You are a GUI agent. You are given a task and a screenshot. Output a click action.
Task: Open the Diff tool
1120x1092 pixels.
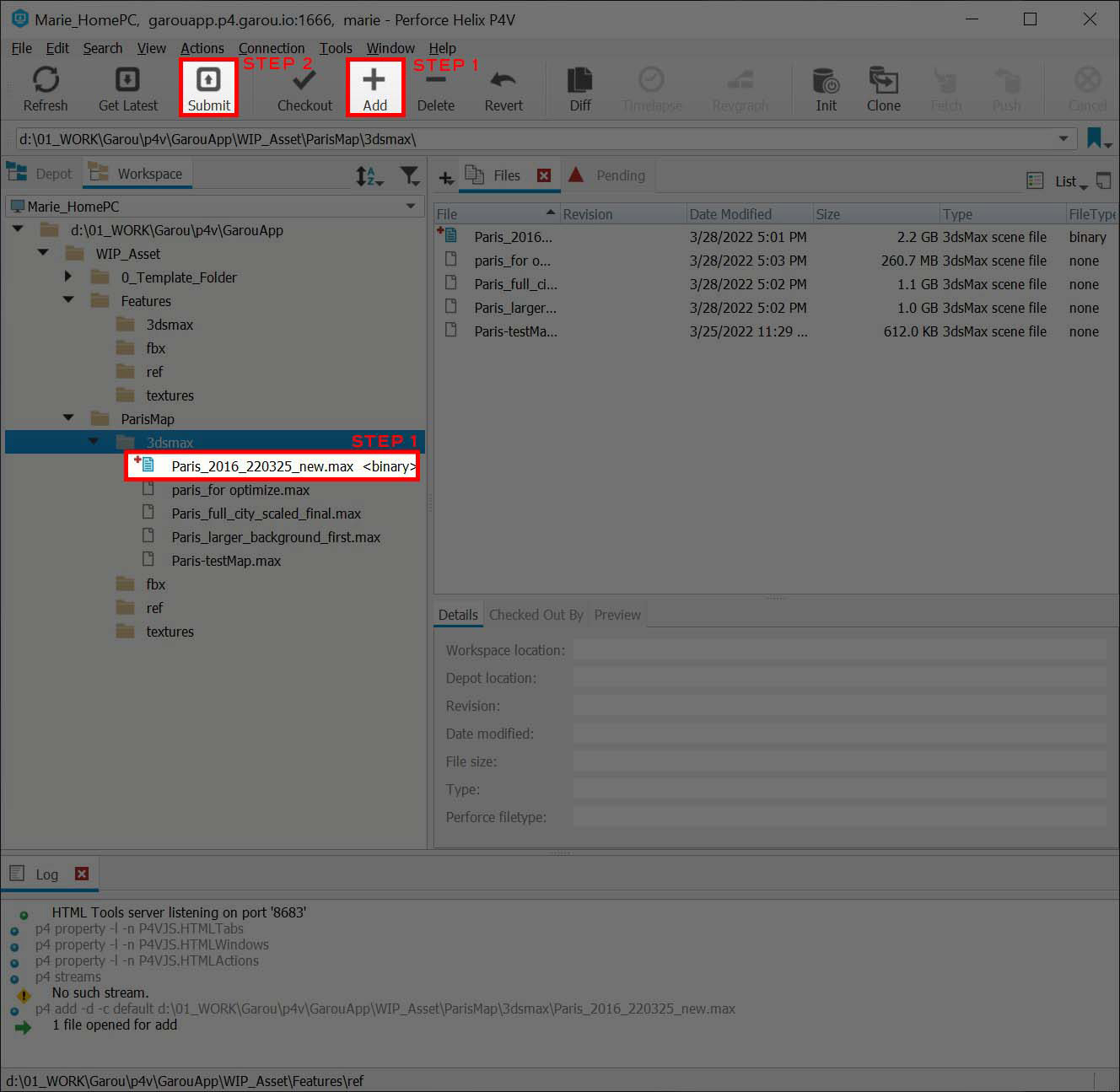click(x=580, y=89)
